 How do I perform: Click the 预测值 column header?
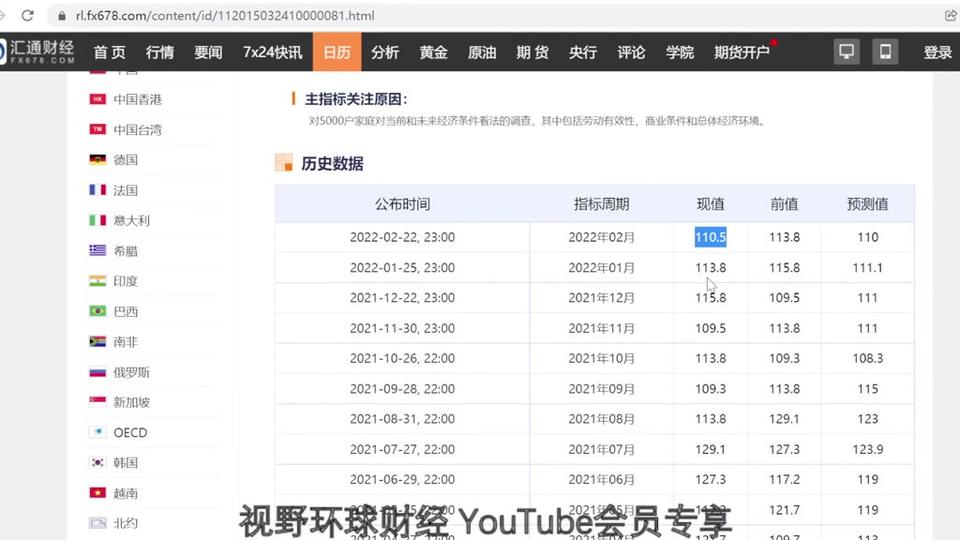868,204
